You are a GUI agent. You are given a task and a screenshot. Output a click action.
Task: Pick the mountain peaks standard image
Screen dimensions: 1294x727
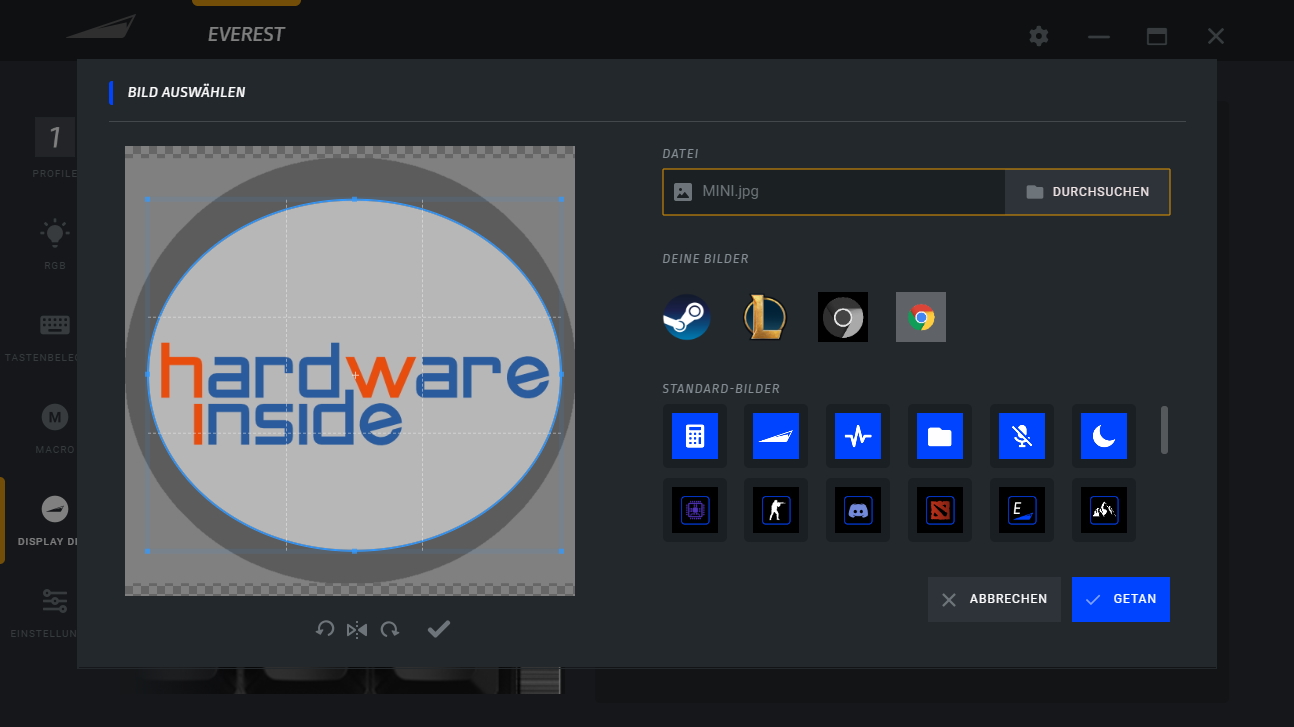pos(1104,510)
